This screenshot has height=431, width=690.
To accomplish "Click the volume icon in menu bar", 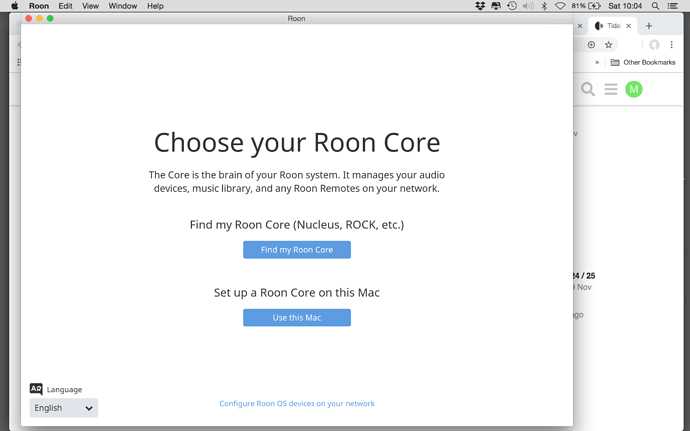I will (x=528, y=6).
